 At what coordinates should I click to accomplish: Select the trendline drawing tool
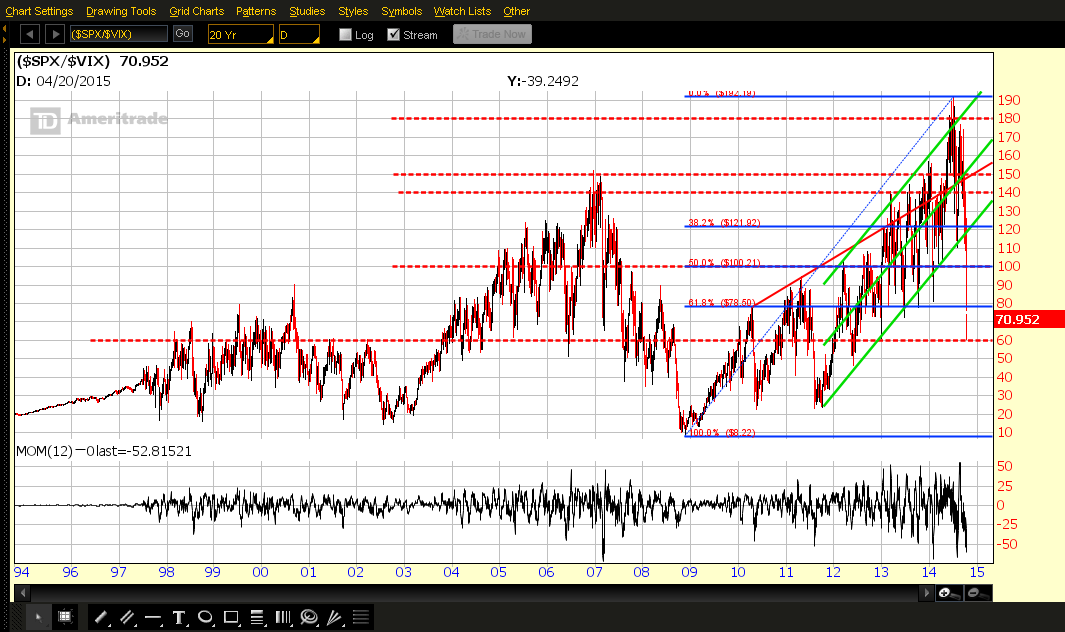[101, 617]
